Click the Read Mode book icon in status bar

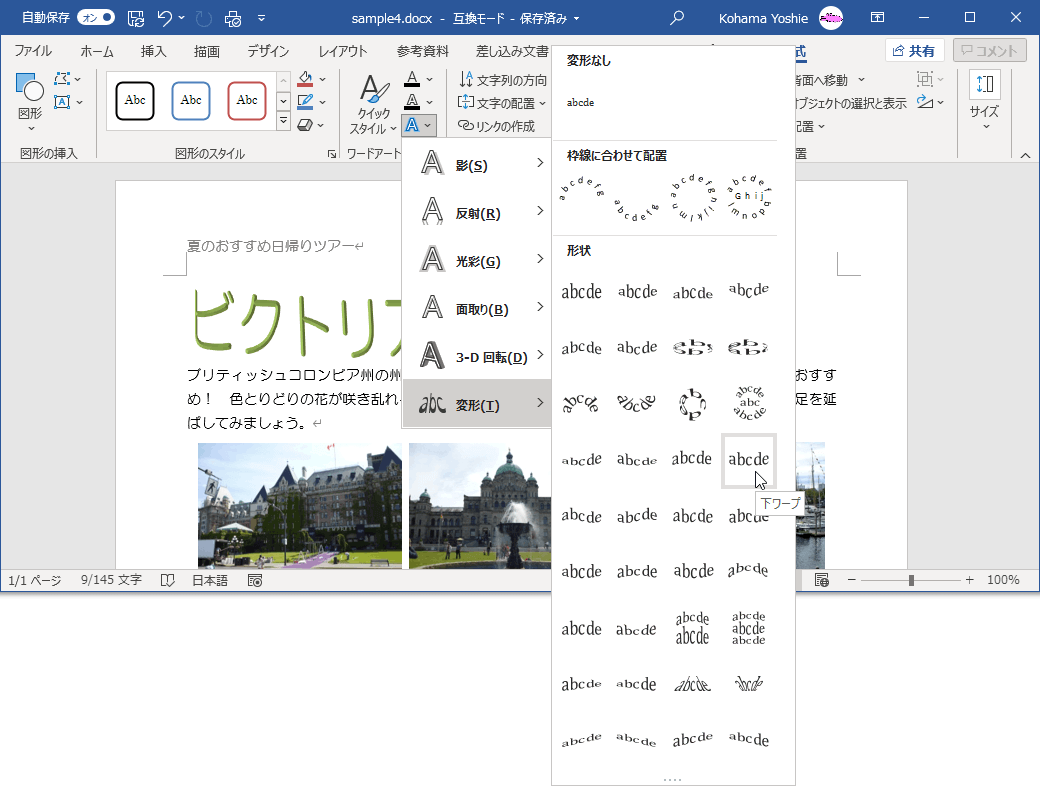[x=168, y=580]
